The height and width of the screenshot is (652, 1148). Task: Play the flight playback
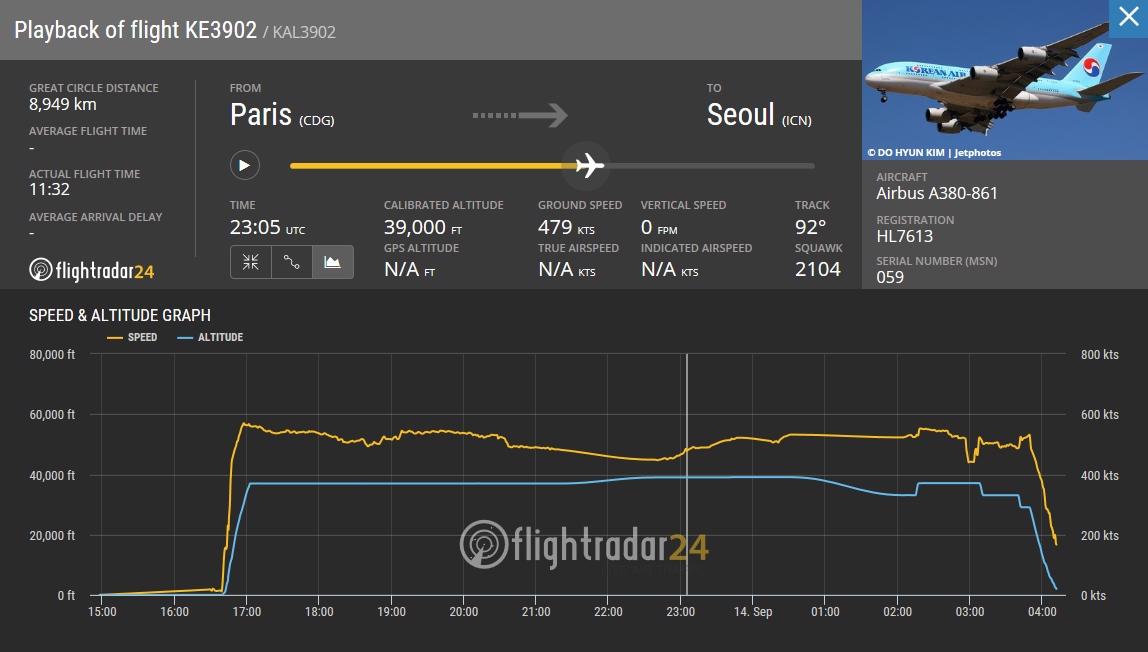(245, 165)
